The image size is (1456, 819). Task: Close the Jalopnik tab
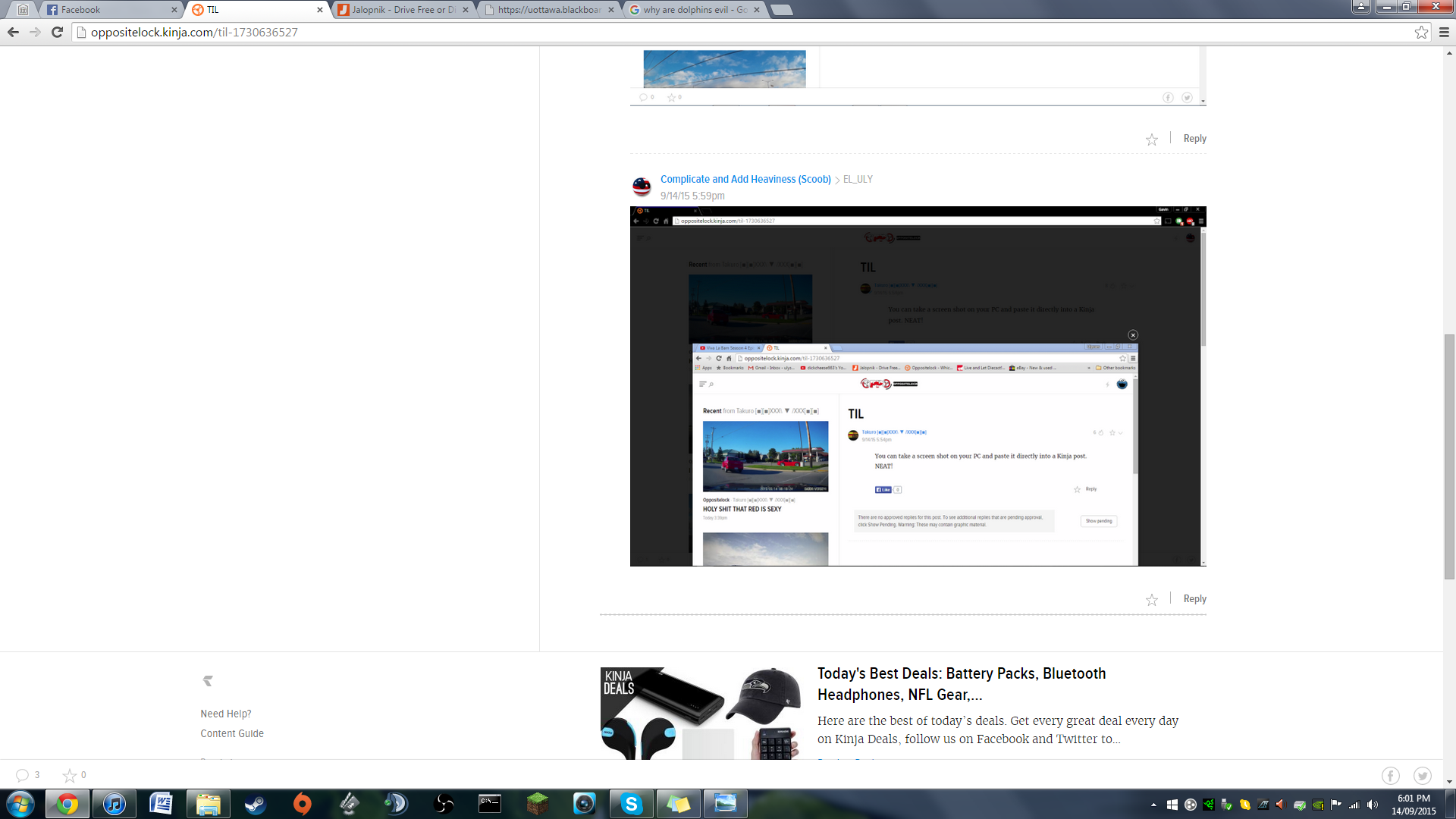click(465, 10)
